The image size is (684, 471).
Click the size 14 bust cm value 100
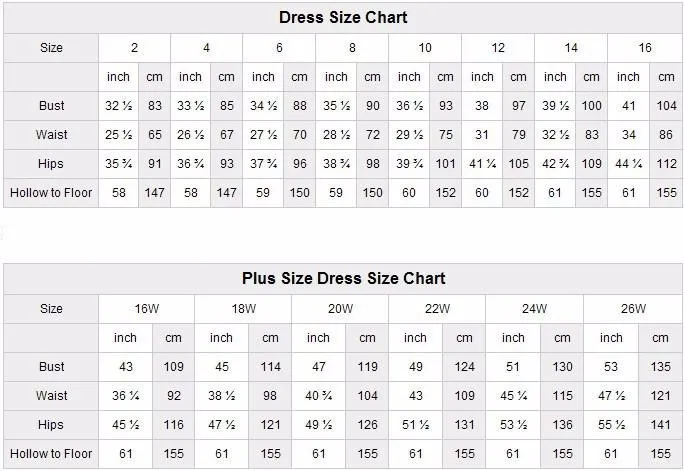(x=592, y=105)
